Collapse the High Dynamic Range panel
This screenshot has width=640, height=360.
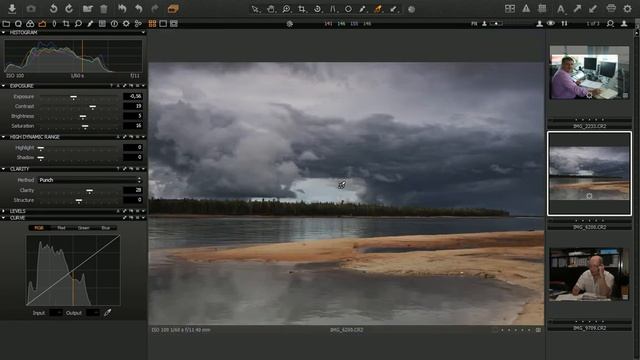point(4,137)
